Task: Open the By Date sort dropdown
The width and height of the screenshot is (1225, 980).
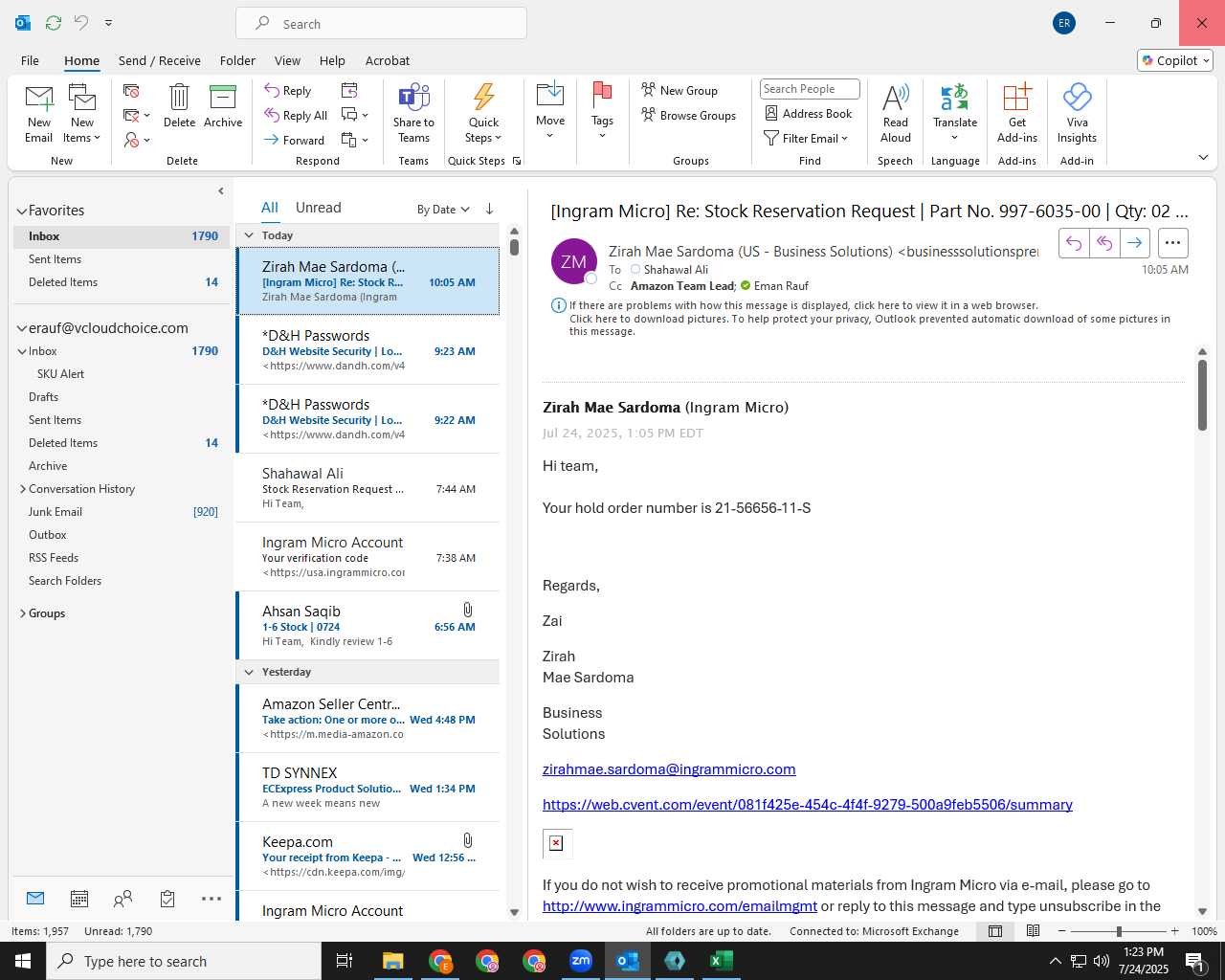Action: 443,209
